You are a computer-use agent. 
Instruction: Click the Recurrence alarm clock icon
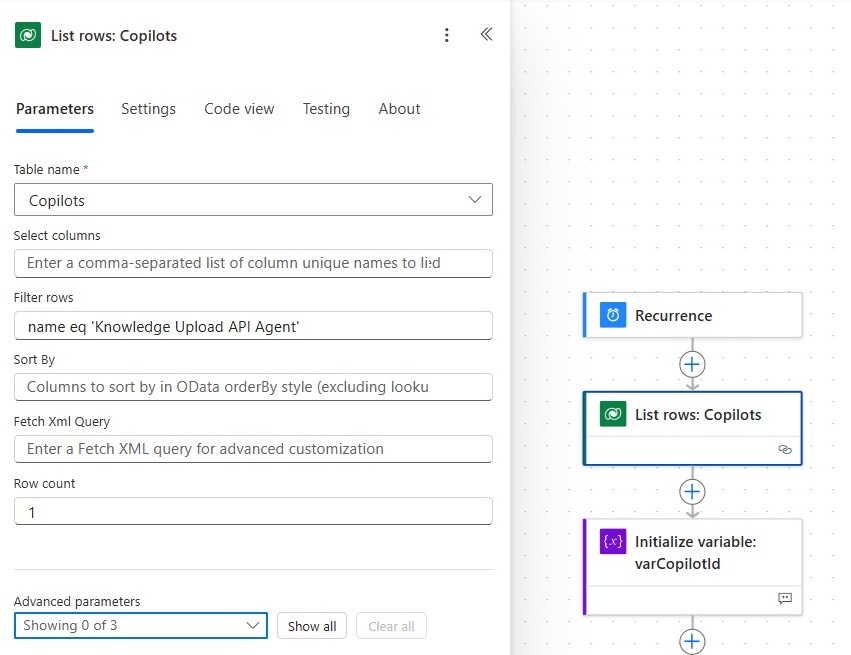click(x=613, y=315)
